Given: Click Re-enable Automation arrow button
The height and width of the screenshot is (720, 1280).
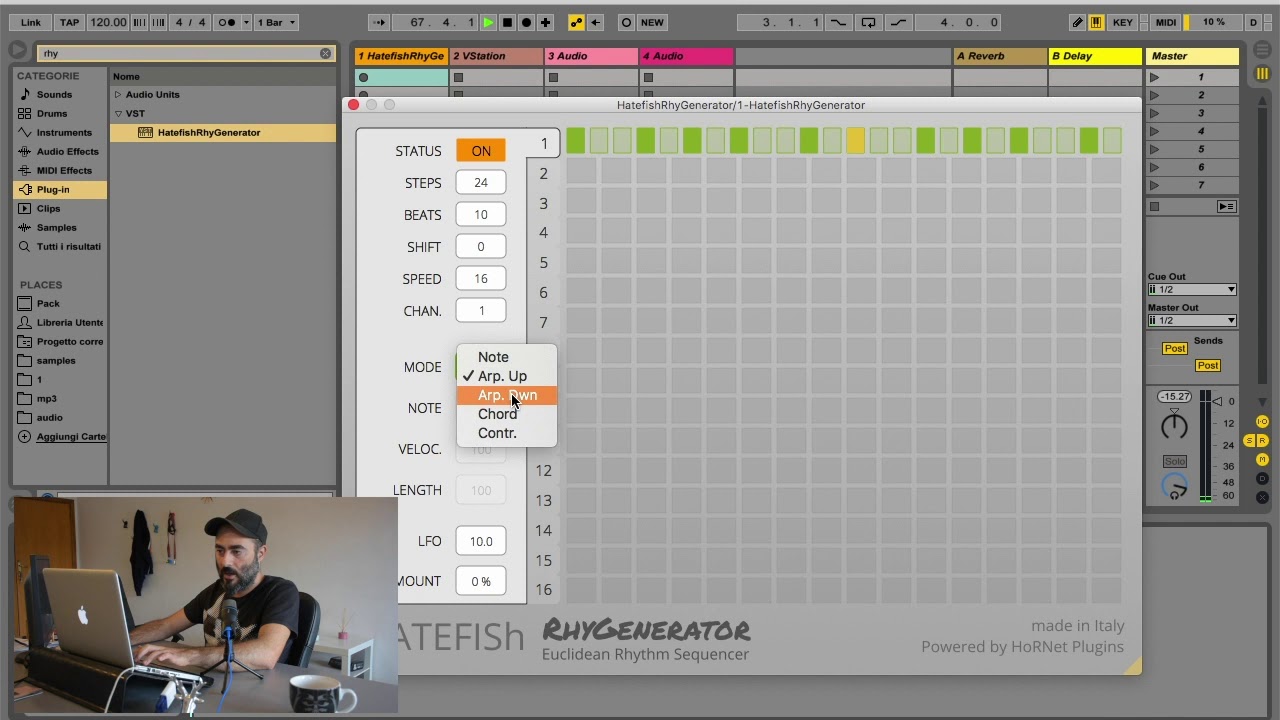Looking at the screenshot, I should (595, 22).
